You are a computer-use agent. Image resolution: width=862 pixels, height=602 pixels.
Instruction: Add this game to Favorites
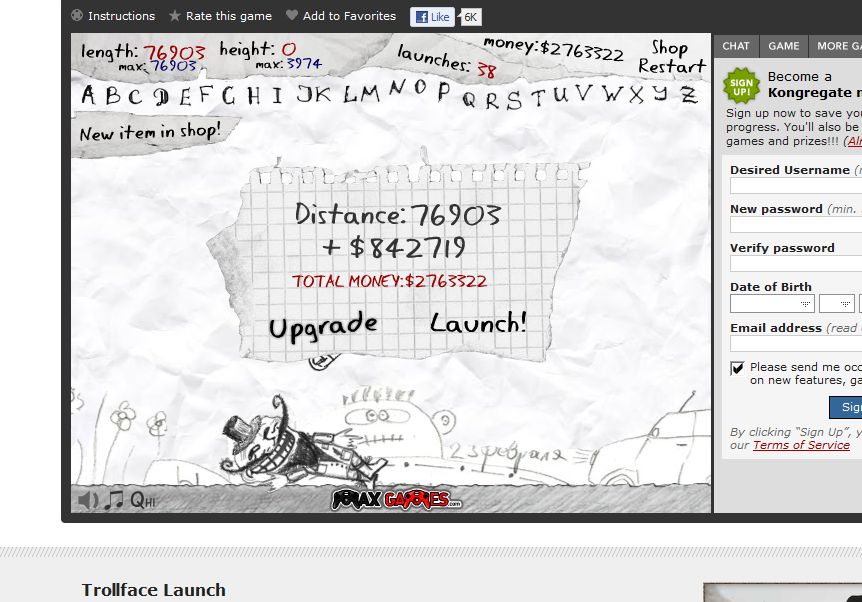coord(349,16)
